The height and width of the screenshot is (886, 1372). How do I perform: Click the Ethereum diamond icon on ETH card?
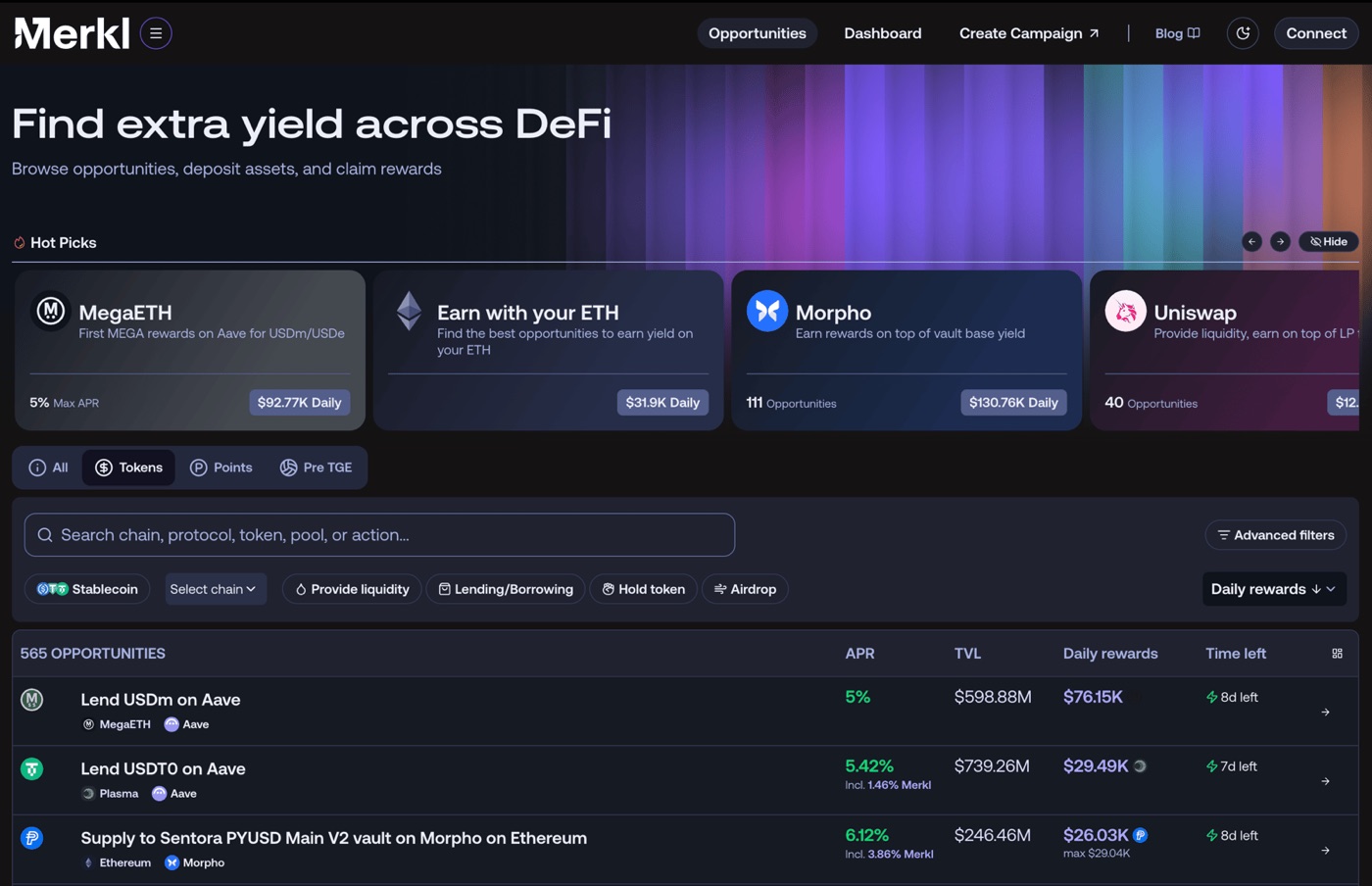coord(409,312)
